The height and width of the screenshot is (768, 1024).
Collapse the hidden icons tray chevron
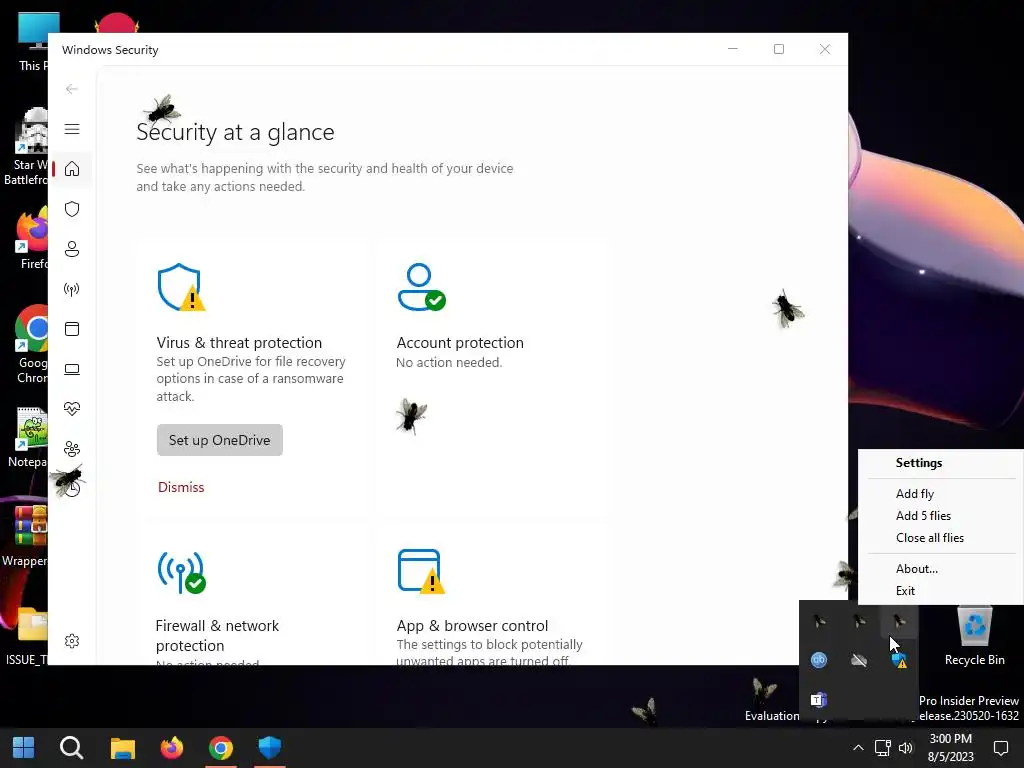(859, 748)
